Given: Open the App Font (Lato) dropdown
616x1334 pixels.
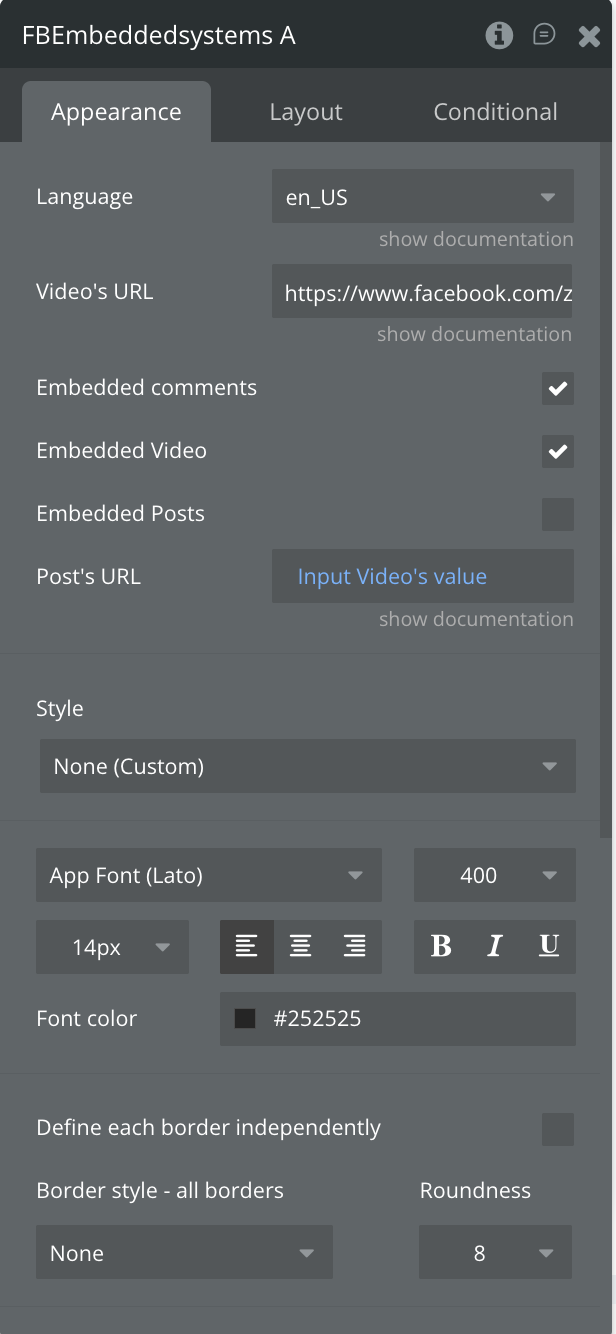Looking at the screenshot, I should (208, 876).
